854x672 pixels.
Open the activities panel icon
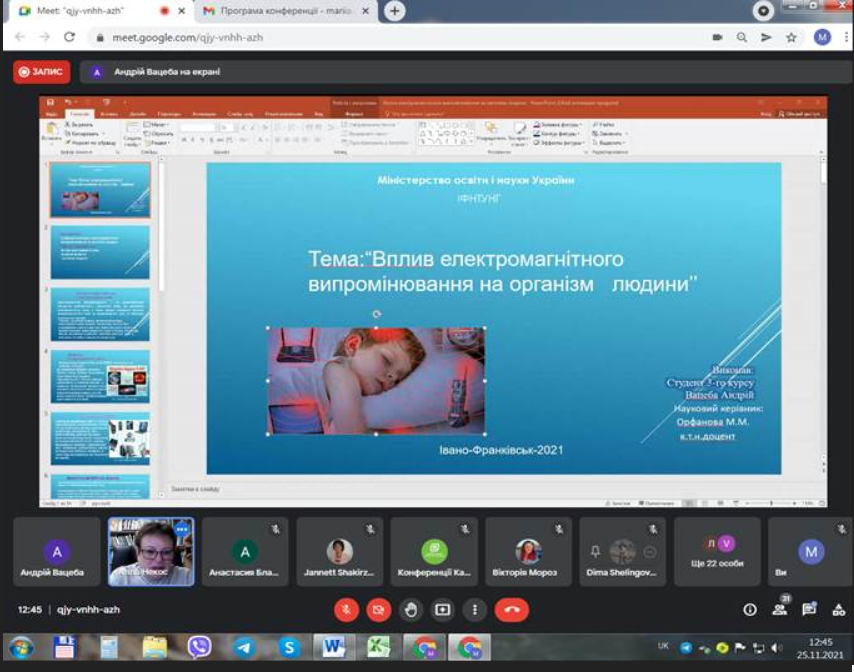pyautogui.click(x=838, y=609)
